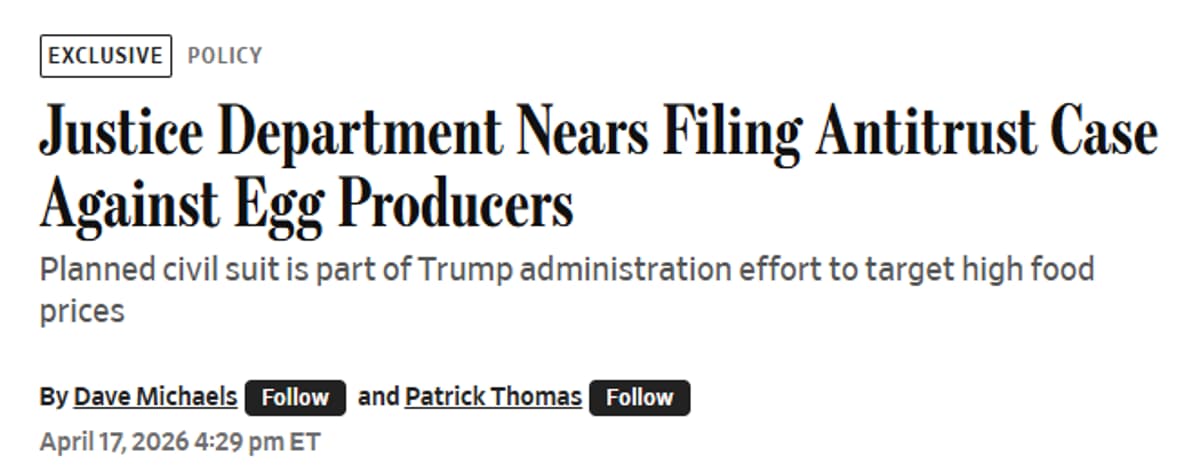Click the article publication timestamp
Screen dimensions: 1200x474
pyautogui.click(x=180, y=441)
